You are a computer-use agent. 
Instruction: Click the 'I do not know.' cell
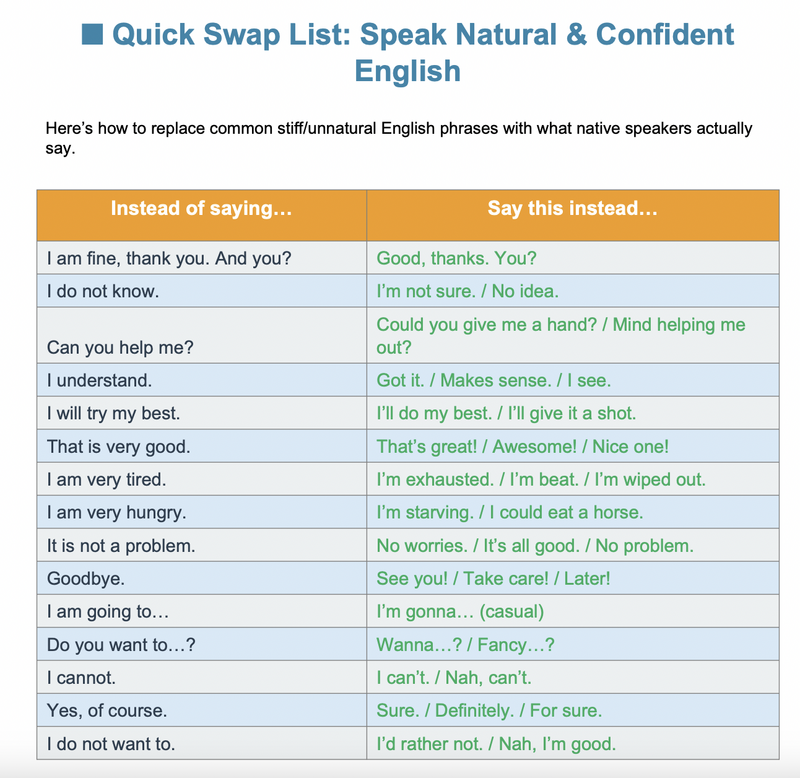(x=202, y=291)
